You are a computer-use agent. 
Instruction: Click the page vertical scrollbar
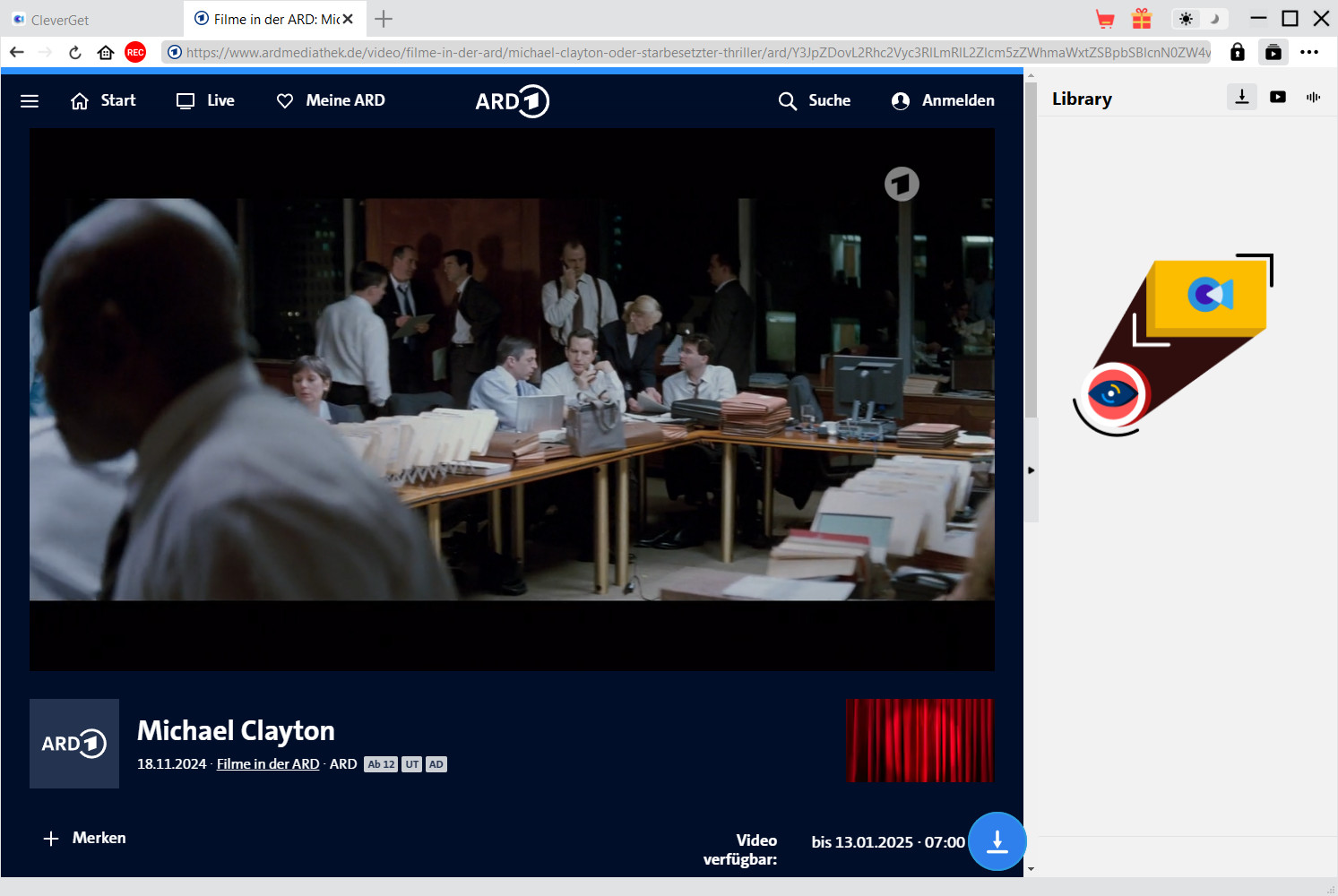pos(1031,250)
